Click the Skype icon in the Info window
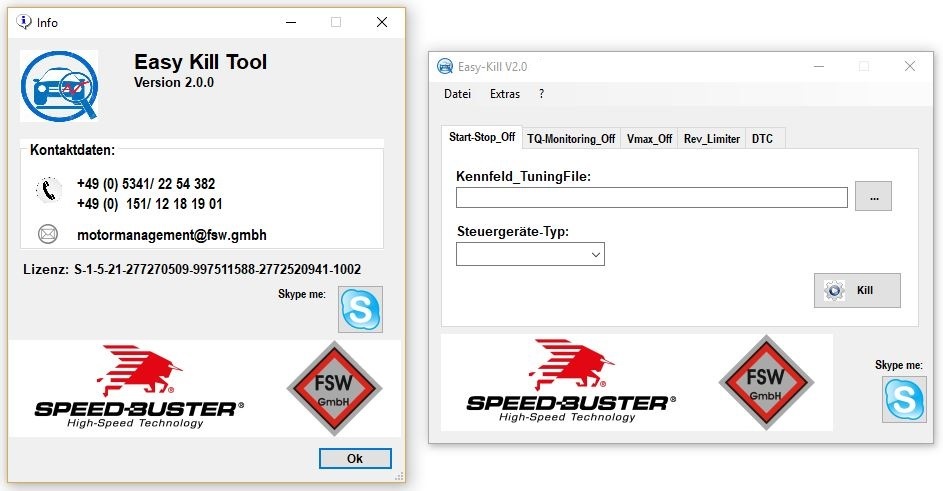The width and height of the screenshot is (943, 491). point(360,309)
